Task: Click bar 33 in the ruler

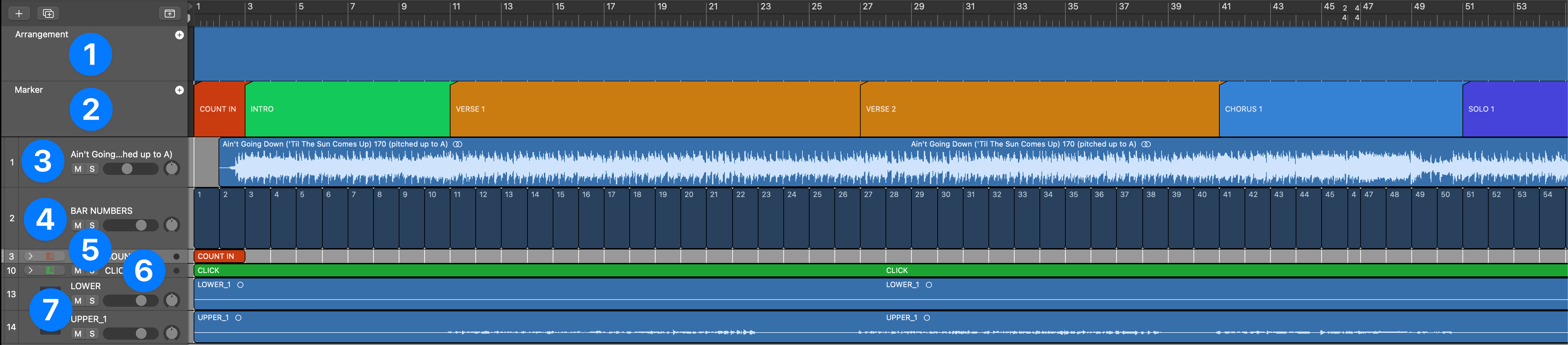Action: [1022, 7]
